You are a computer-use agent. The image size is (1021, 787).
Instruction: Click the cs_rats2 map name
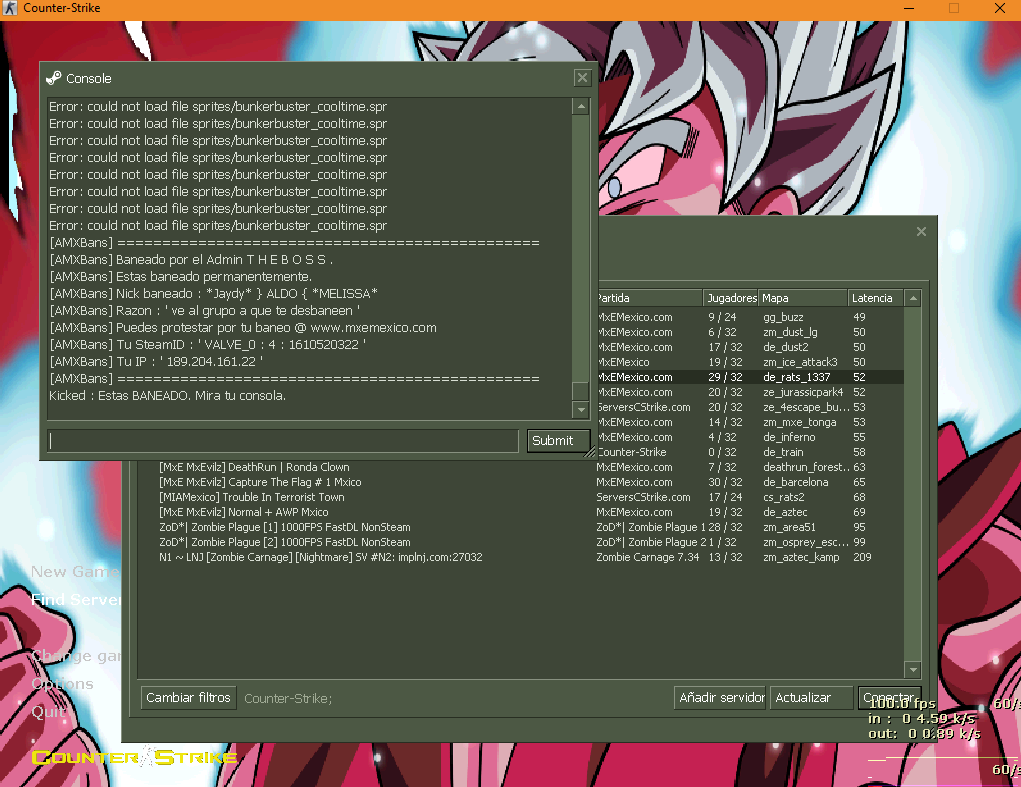[783, 497]
